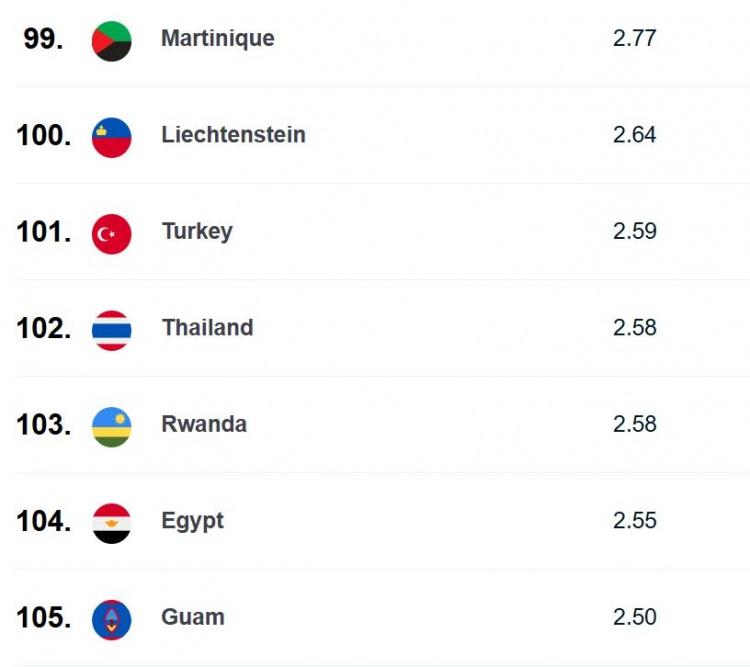Open the Guam country name
750x667 pixels.
(193, 617)
